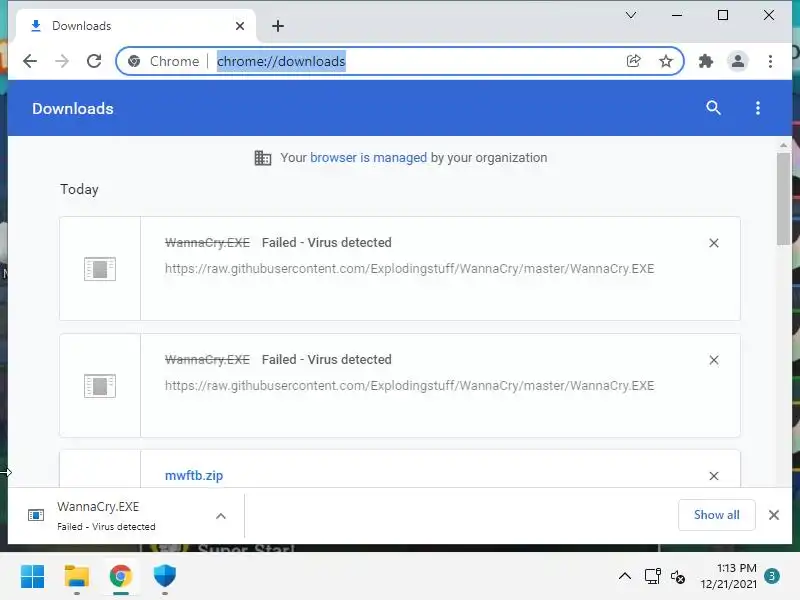Click the scrollbar up arrow
The width and height of the screenshot is (800, 600).
(783, 145)
